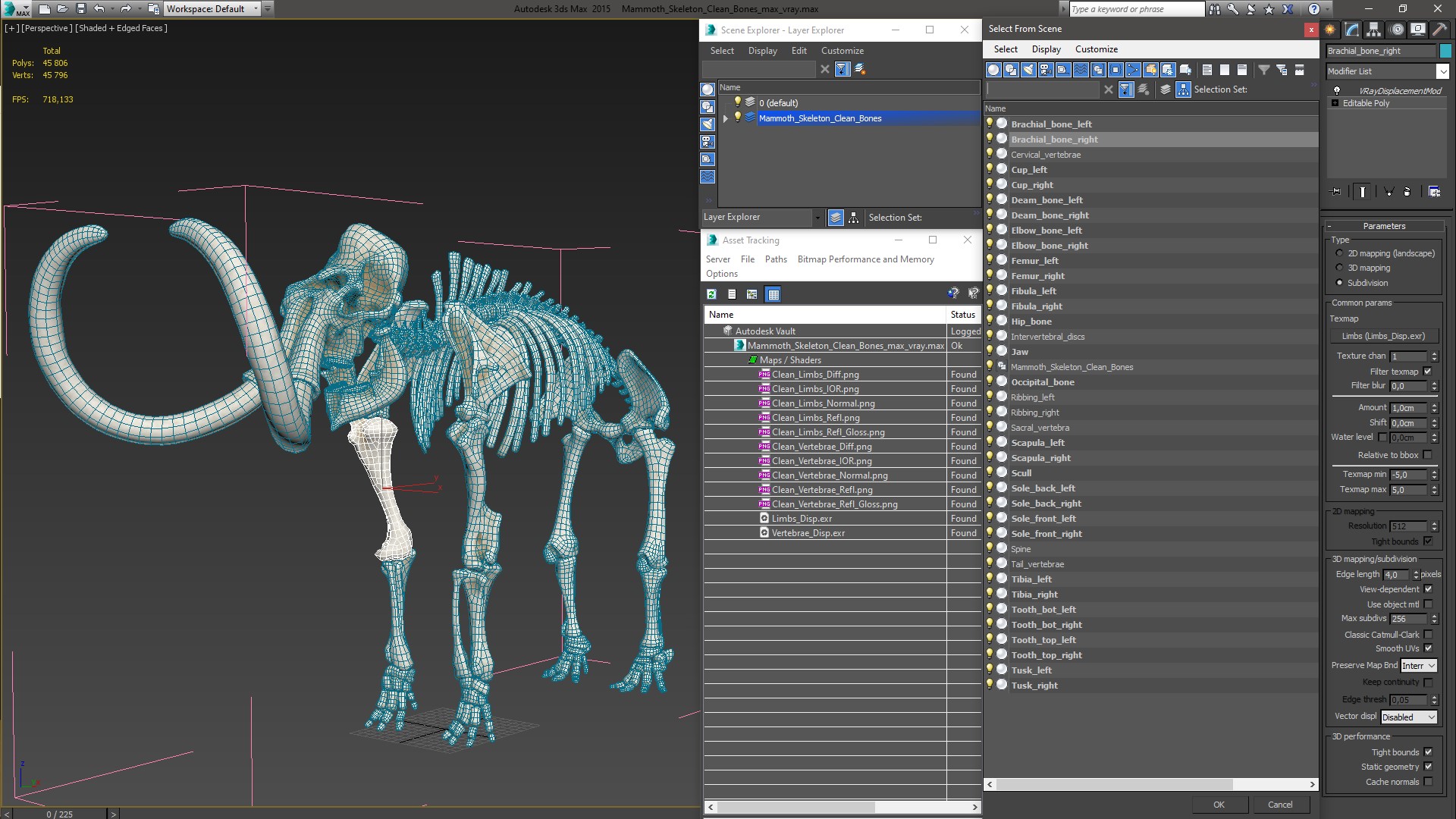Expand Mammoth_Skeleton_Clean_Bones layer
The width and height of the screenshot is (1456, 819).
726,118
